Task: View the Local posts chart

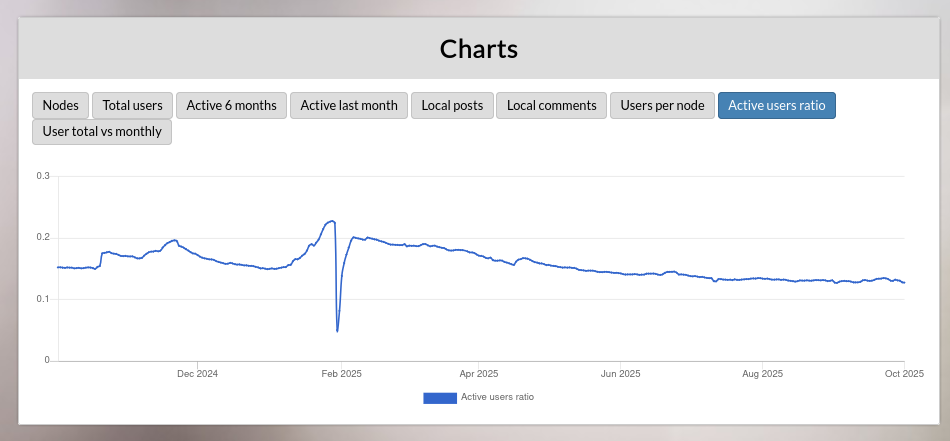Action: (452, 105)
